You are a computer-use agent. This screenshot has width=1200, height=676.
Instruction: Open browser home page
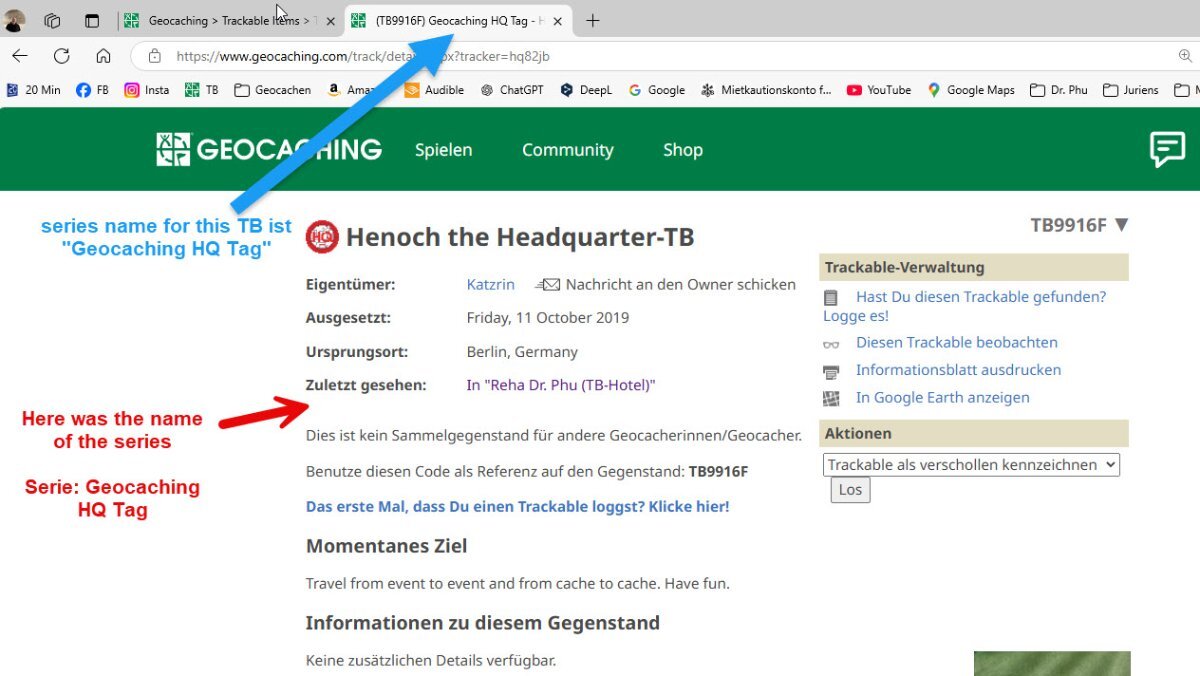point(103,56)
